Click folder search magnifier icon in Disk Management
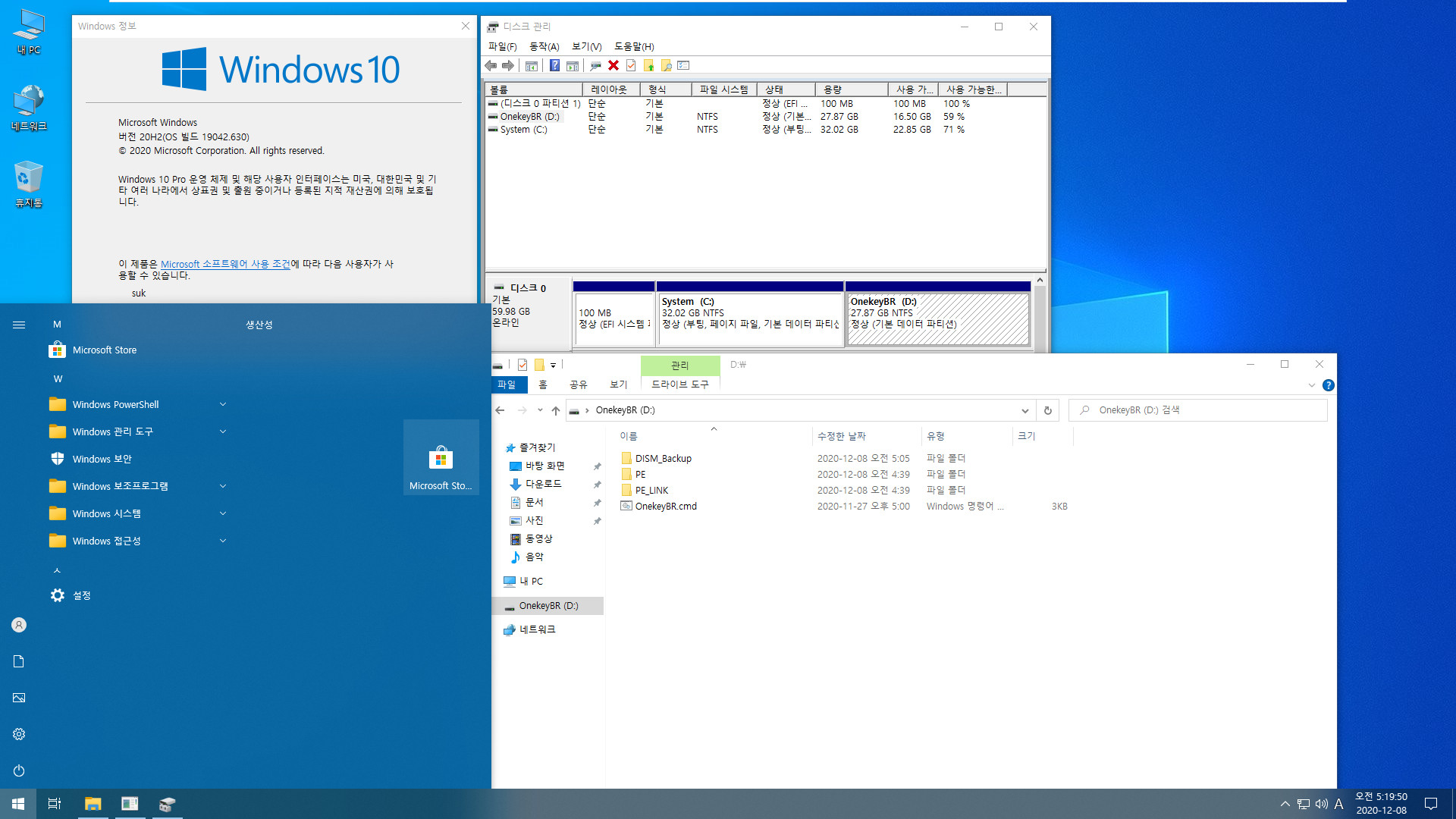Screen dimensions: 1456x819 point(666,66)
